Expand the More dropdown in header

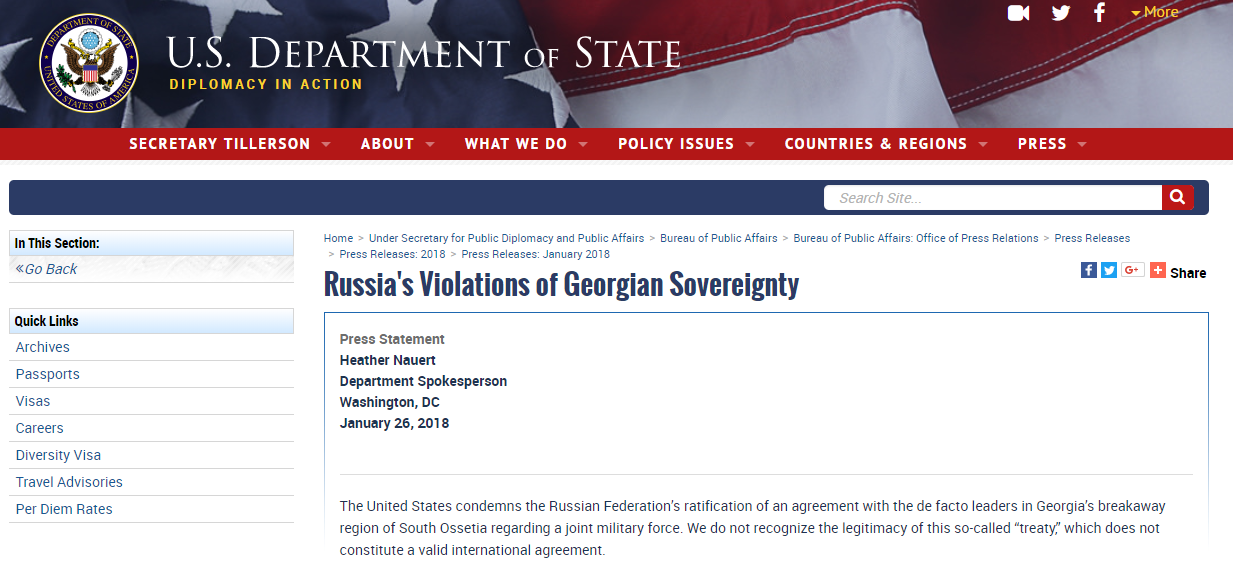1155,13
